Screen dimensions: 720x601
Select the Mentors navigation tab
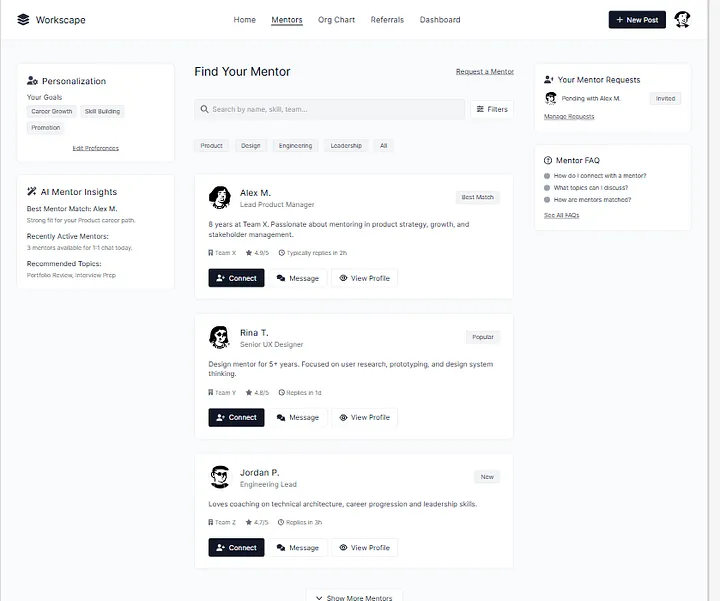coord(287,20)
